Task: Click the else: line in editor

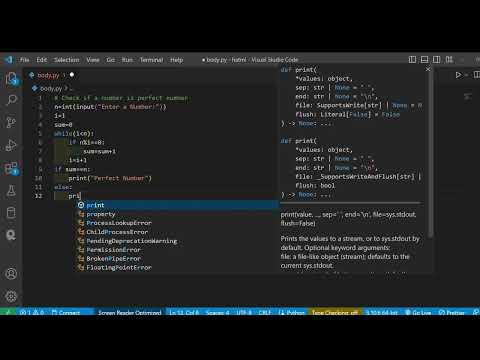Action: pos(63,187)
